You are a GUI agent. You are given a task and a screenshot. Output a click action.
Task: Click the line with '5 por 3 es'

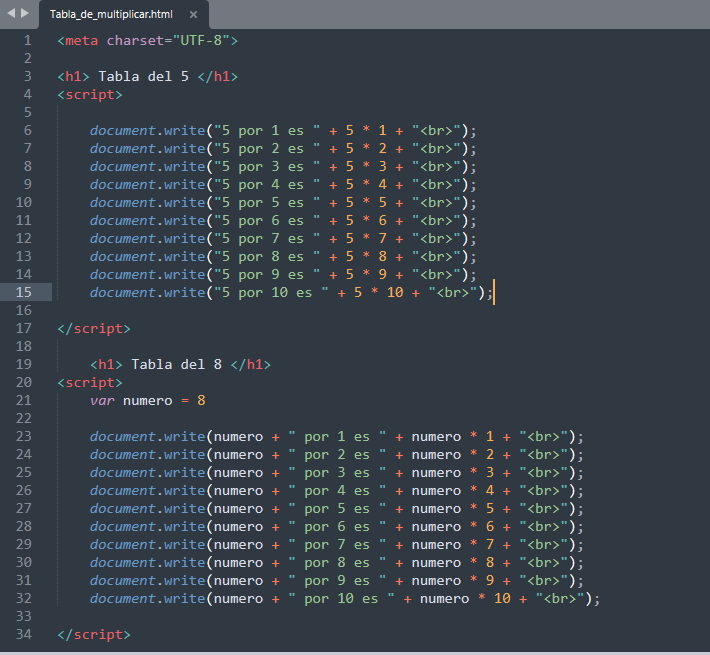pos(283,167)
